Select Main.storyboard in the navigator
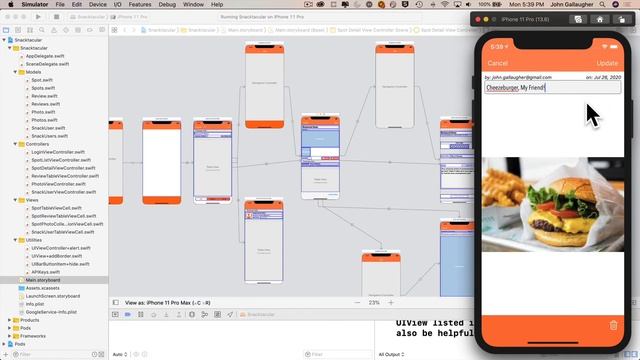The image size is (640, 360). pyautogui.click(x=42, y=280)
